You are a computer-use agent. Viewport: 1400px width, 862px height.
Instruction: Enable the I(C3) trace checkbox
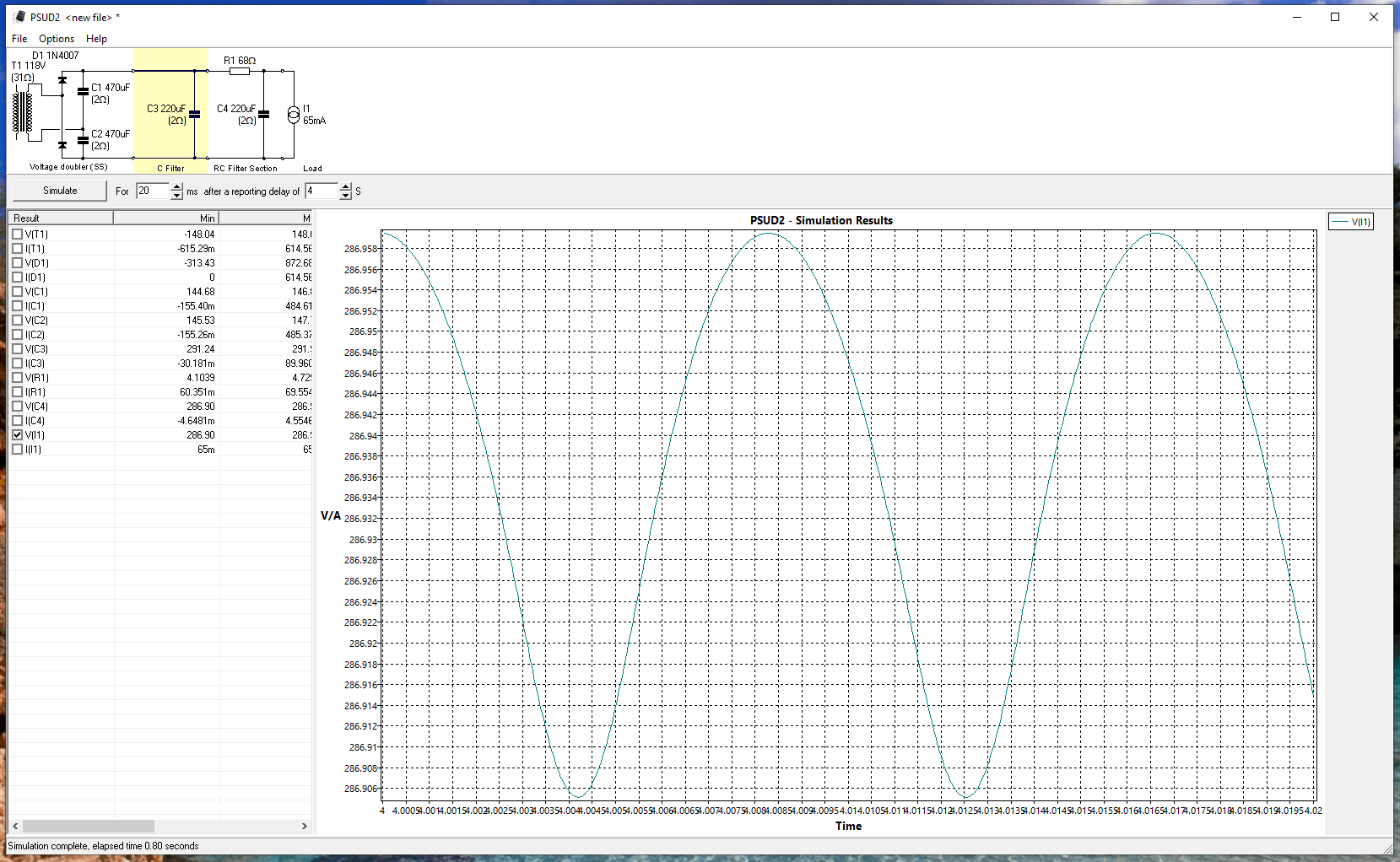pyautogui.click(x=17, y=364)
